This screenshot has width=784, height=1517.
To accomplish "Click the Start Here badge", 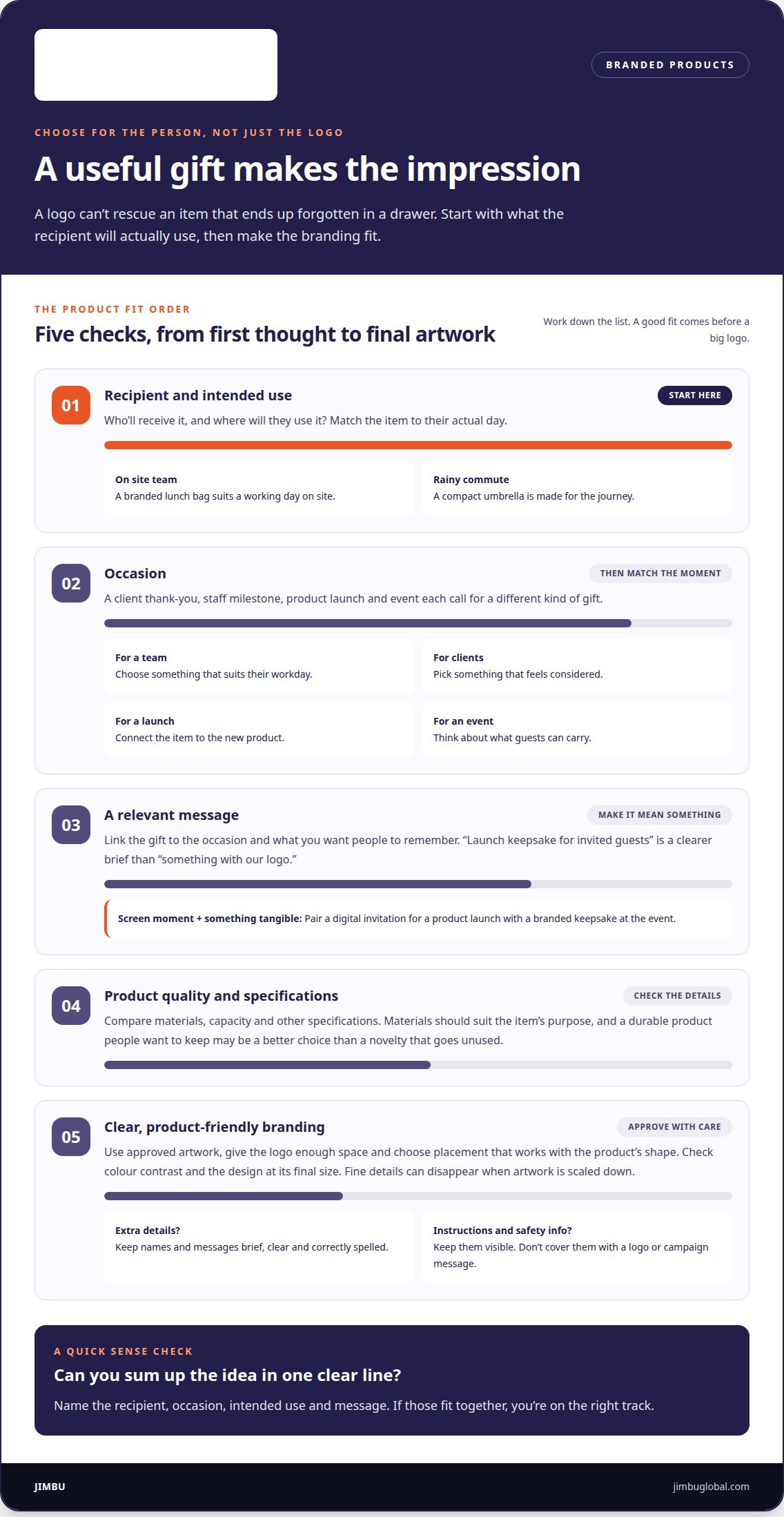I will point(695,395).
